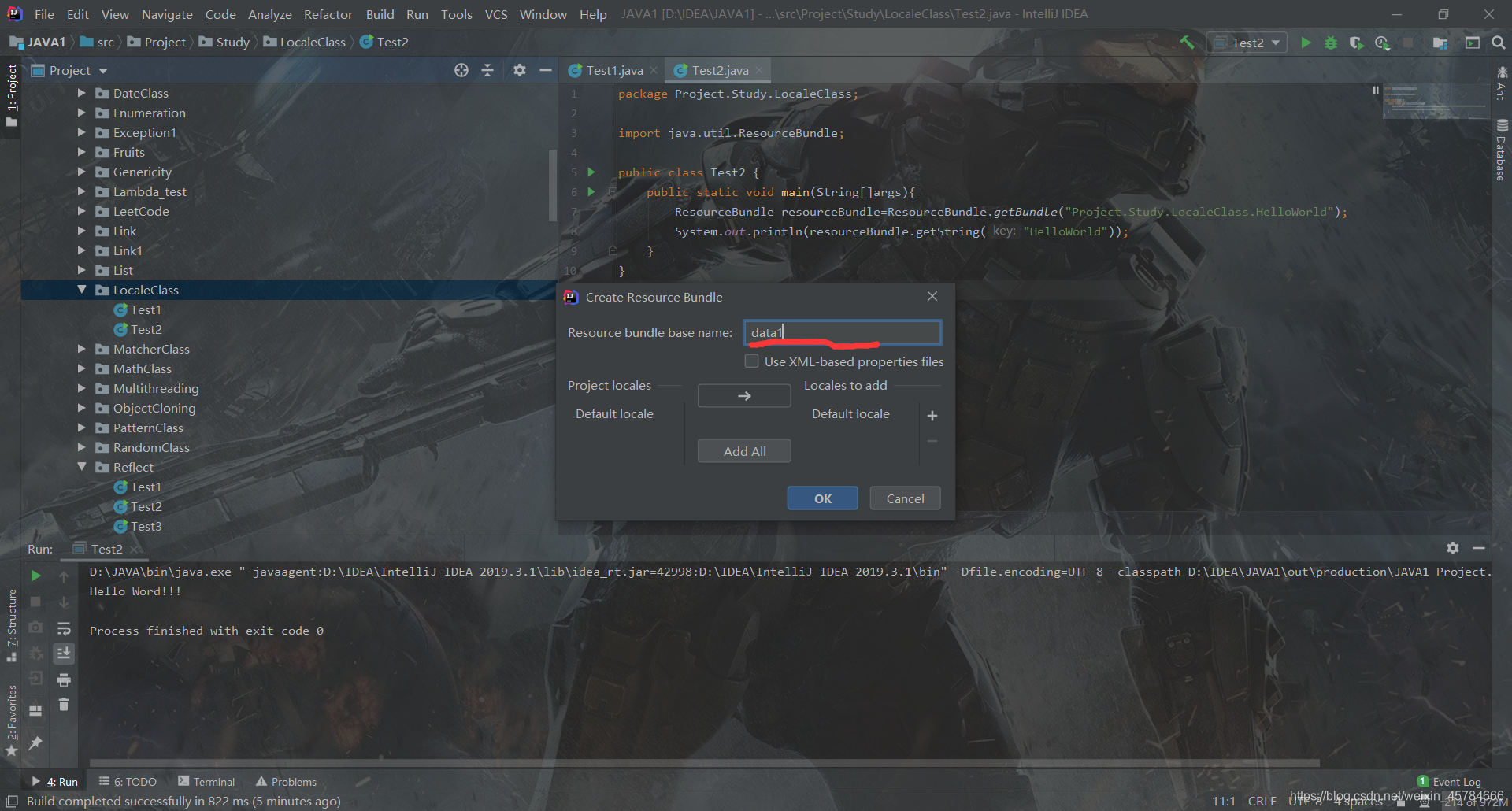
Task: Expand the DateClass folder
Action: pyautogui.click(x=82, y=93)
